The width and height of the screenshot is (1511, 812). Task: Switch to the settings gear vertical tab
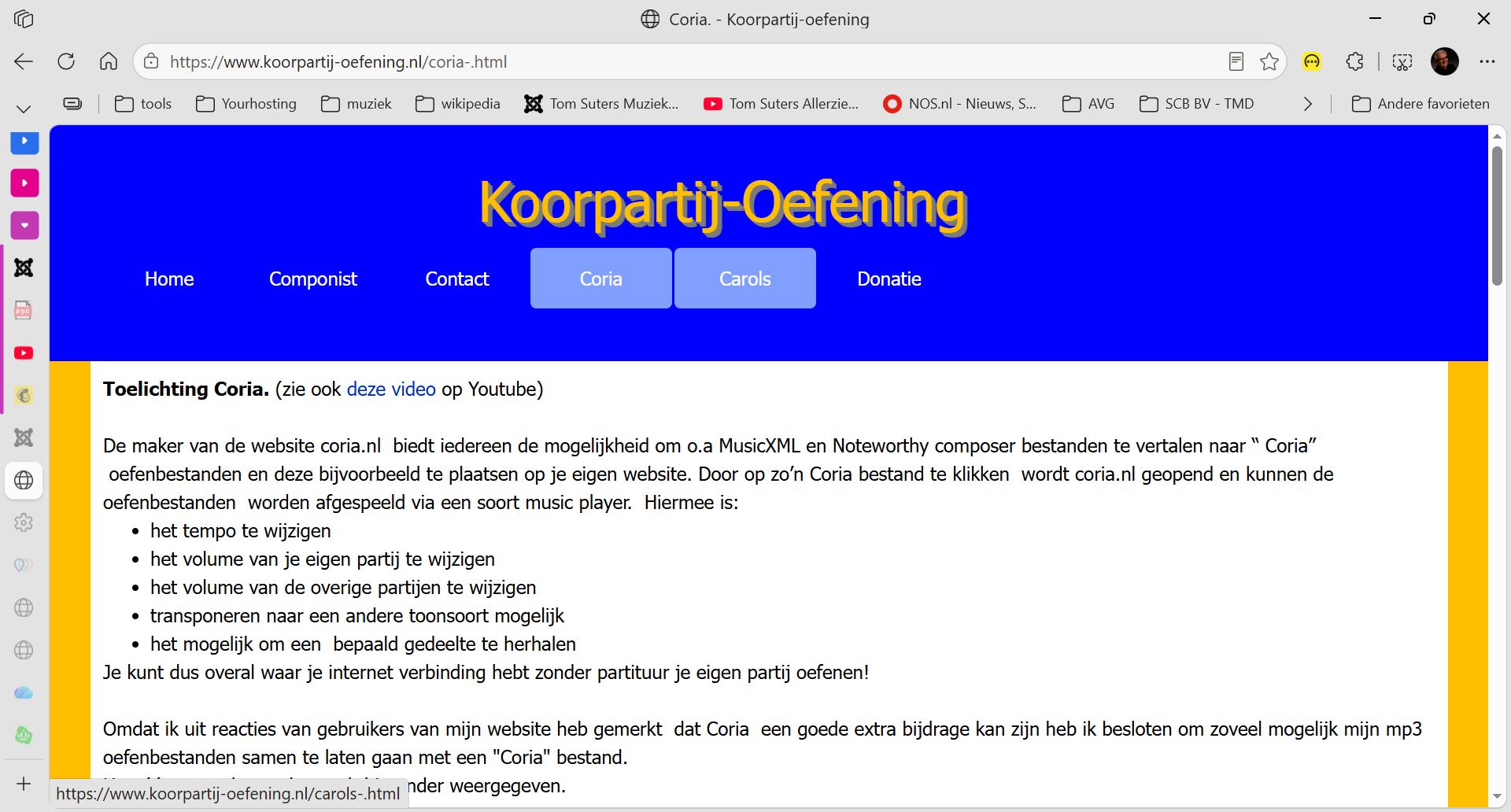pos(24,523)
